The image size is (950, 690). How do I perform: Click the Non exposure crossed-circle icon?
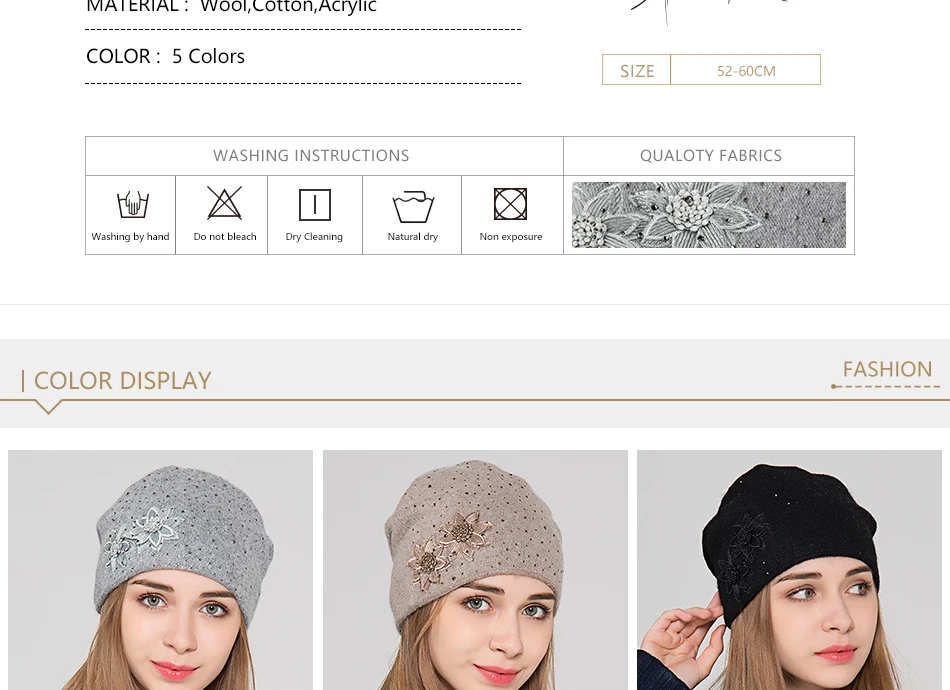[510, 204]
